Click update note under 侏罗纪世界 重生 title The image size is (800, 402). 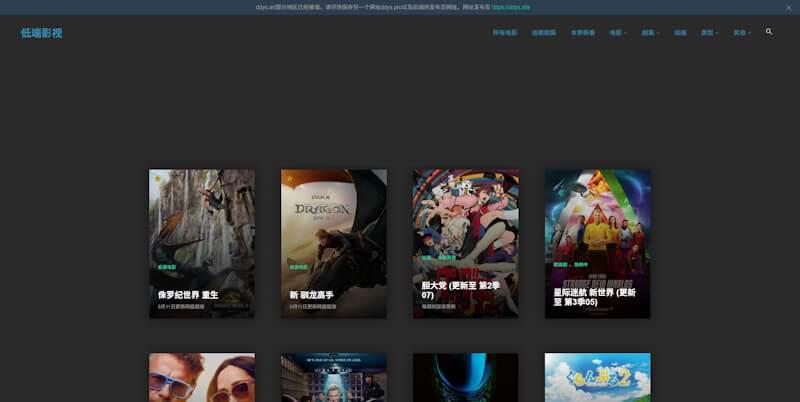tap(181, 307)
